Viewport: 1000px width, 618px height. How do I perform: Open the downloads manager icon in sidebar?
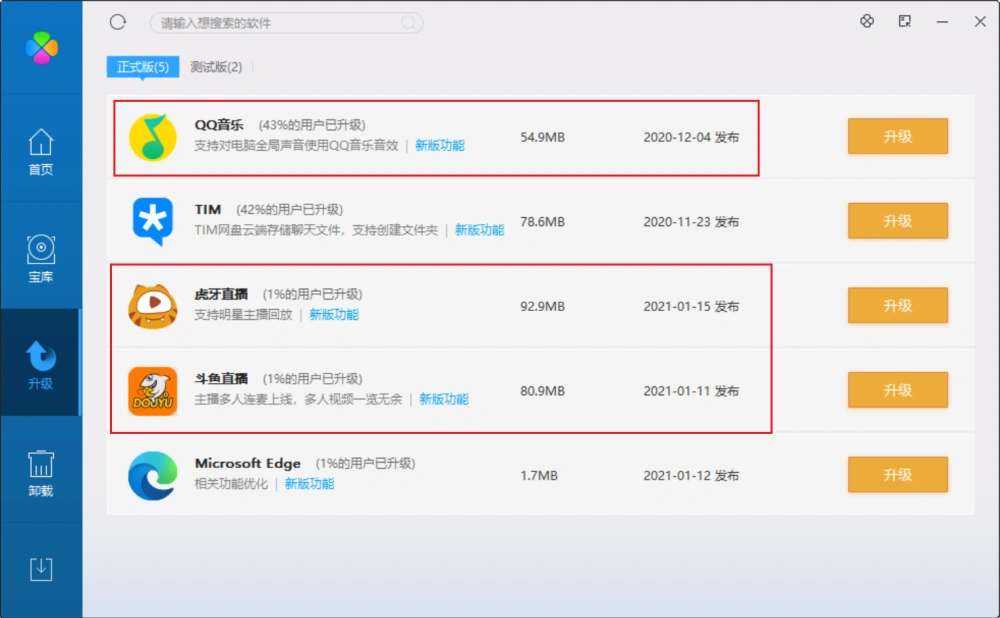coord(41,569)
